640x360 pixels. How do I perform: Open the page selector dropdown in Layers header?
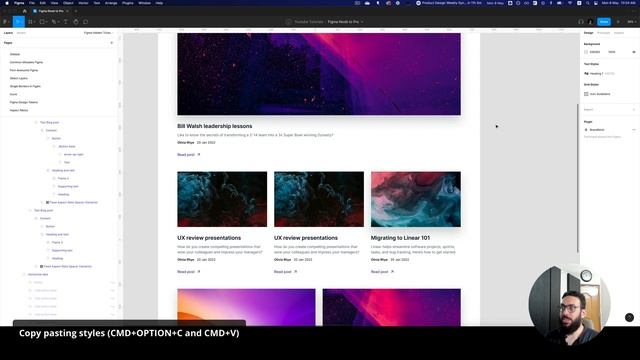coord(98,33)
